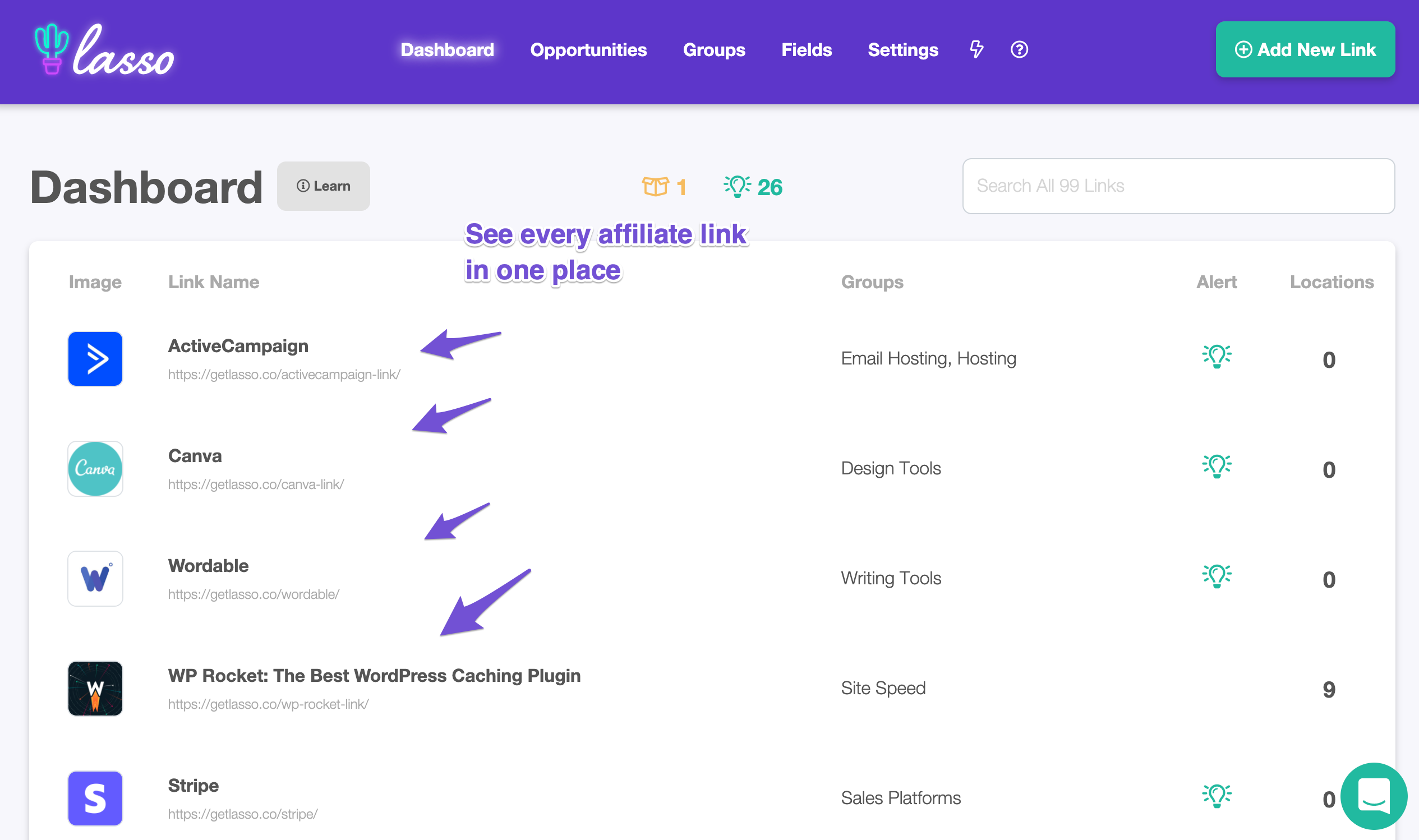Open the help question mark icon
Viewport: 1419px width, 840px height.
1019,49
